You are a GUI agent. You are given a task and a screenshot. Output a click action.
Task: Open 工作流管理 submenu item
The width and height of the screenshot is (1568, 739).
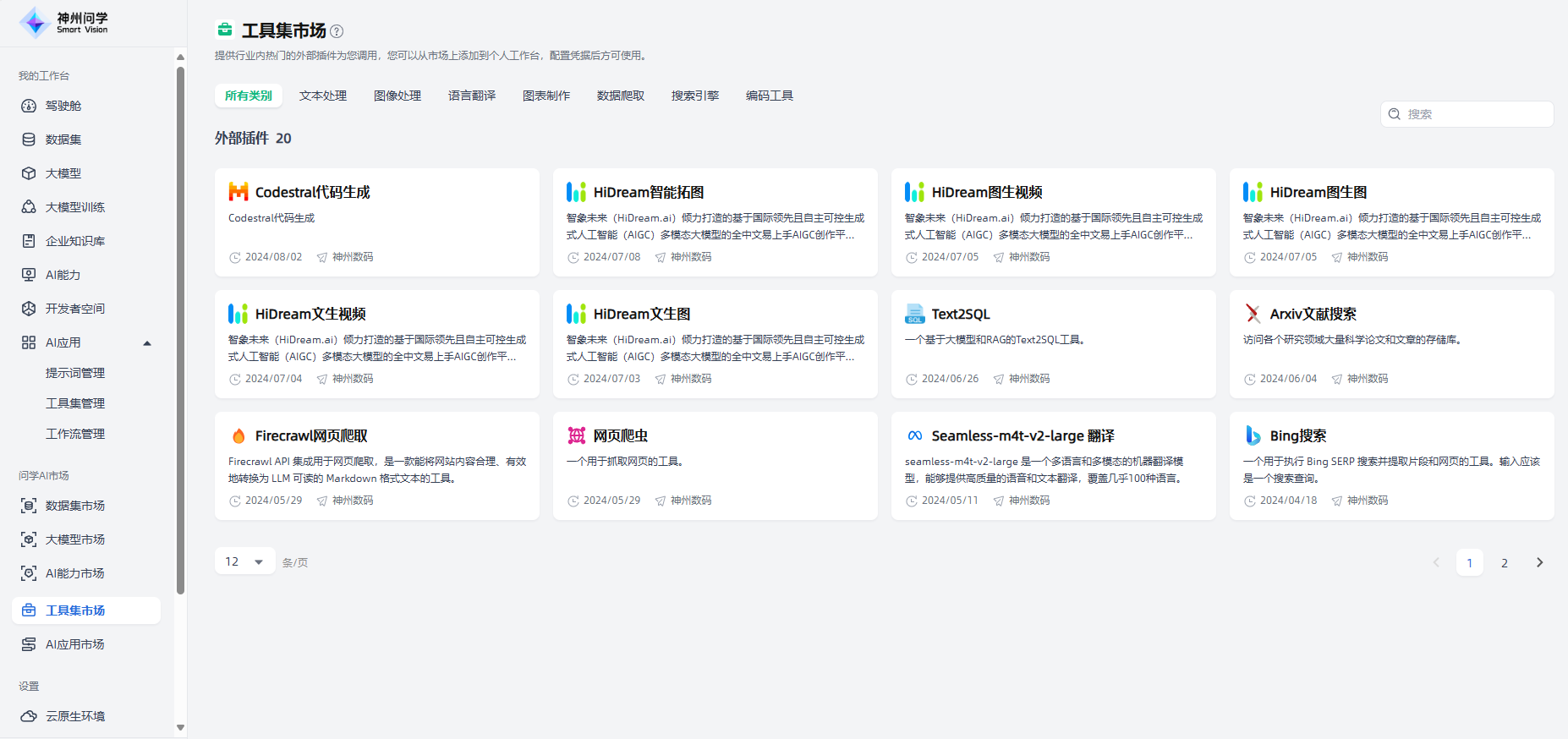(x=75, y=434)
